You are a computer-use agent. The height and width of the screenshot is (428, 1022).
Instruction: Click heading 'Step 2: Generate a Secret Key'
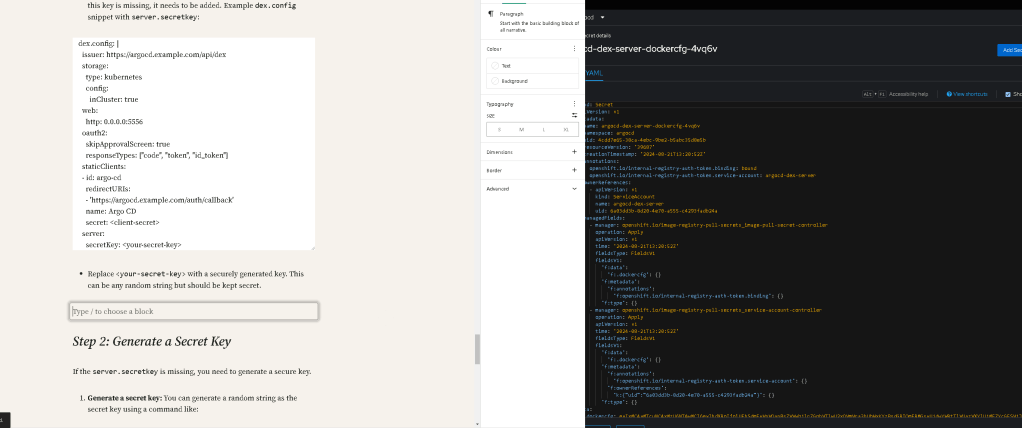point(151,341)
